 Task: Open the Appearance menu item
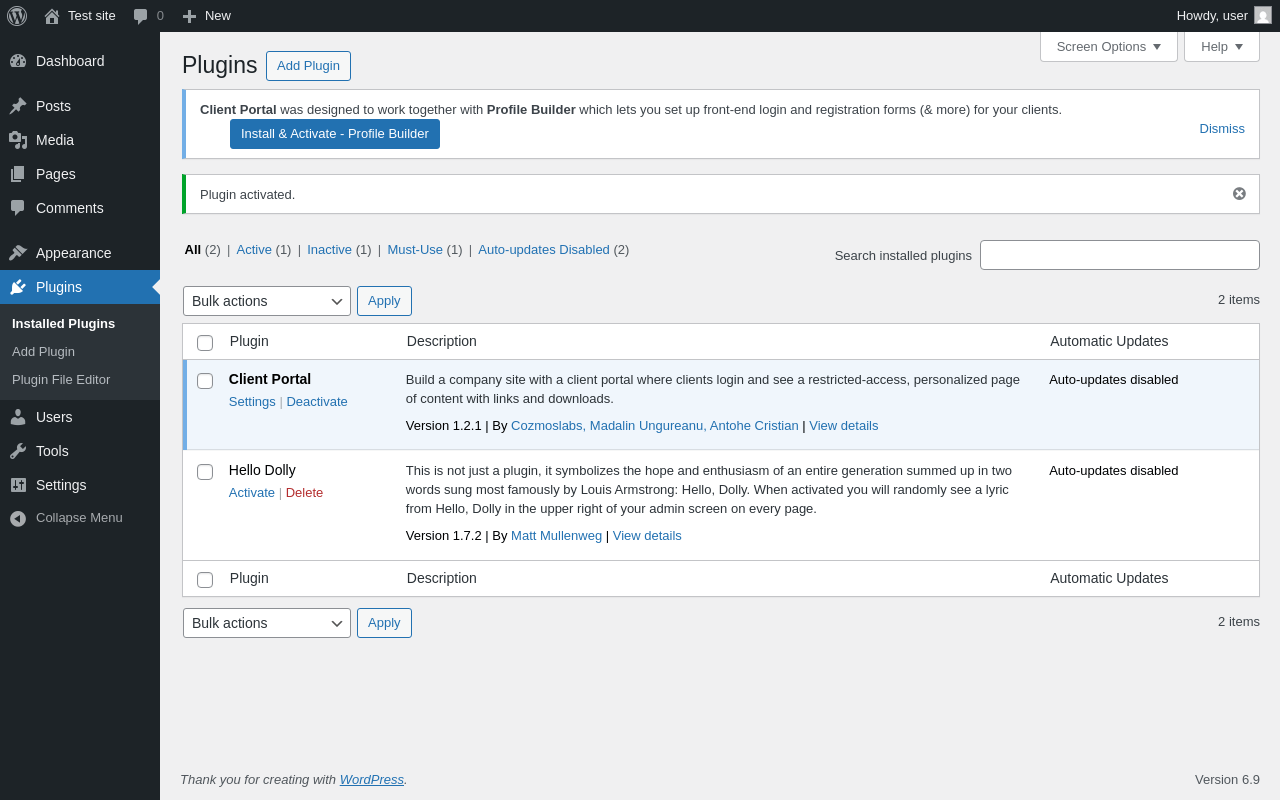(80, 253)
